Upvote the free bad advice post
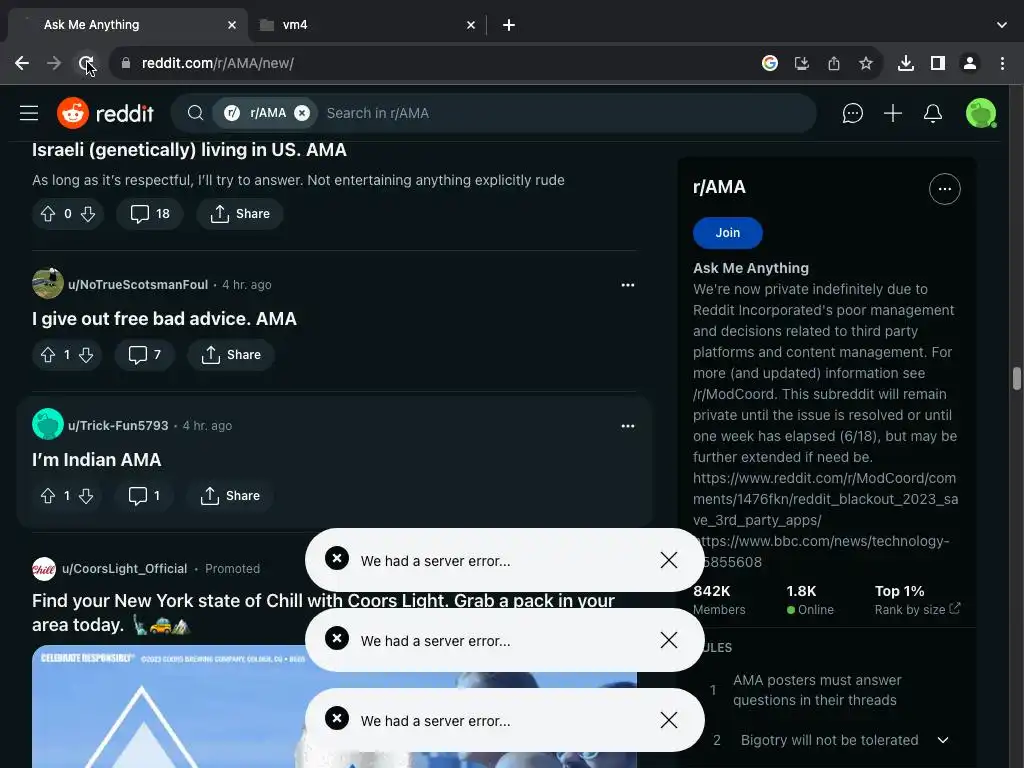Image resolution: width=1024 pixels, height=768 pixels. 48,355
